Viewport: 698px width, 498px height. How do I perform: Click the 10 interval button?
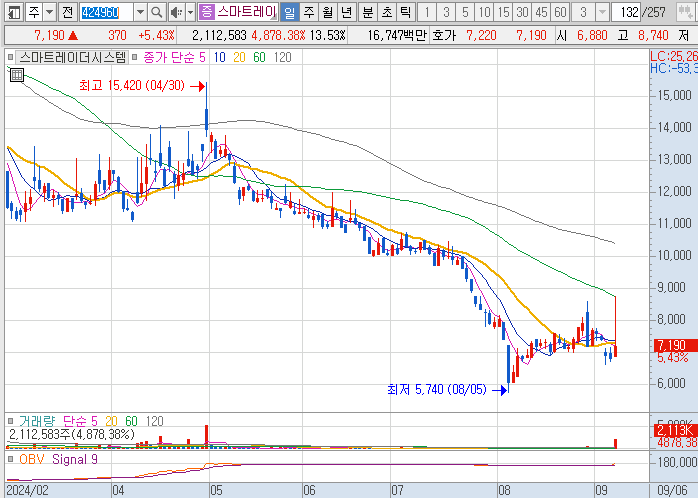pos(484,12)
